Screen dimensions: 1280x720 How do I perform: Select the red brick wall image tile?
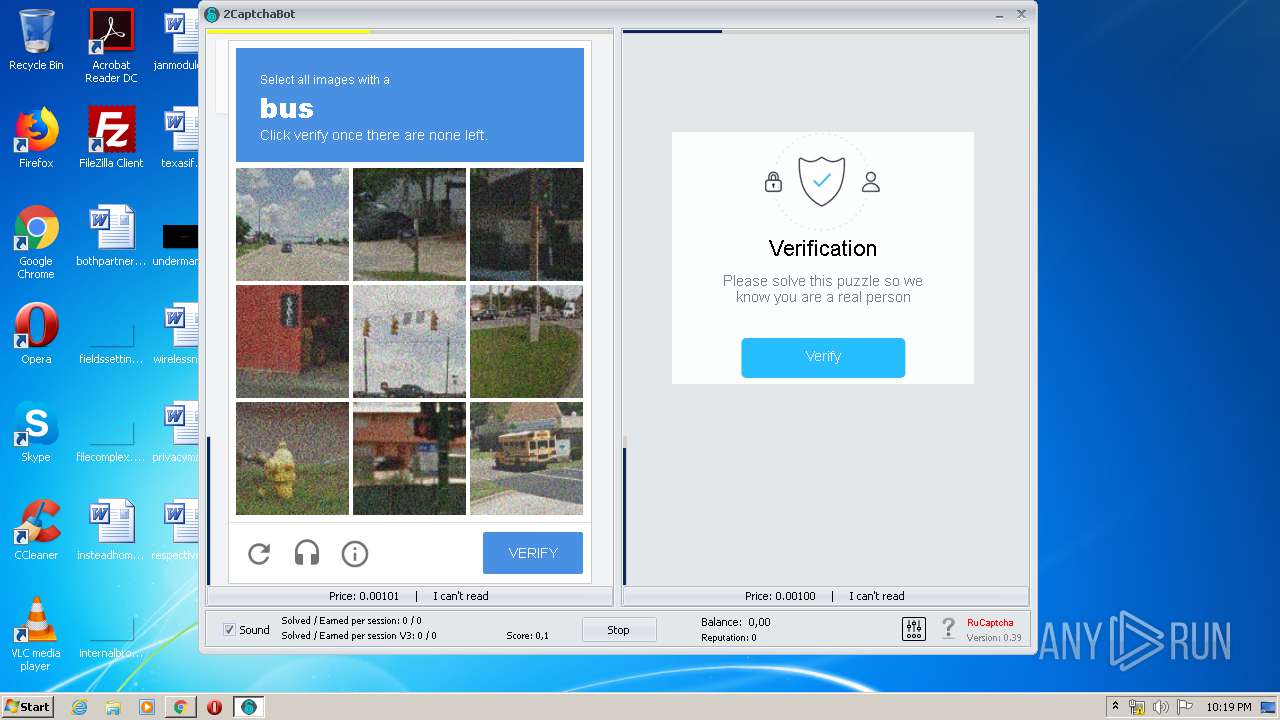click(292, 341)
